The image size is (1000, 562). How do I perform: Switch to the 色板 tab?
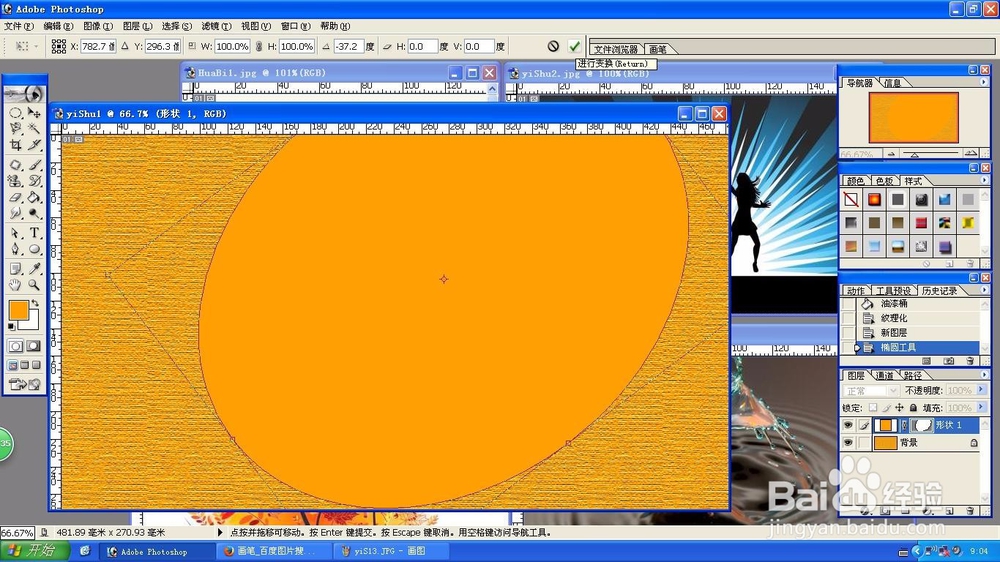click(884, 181)
